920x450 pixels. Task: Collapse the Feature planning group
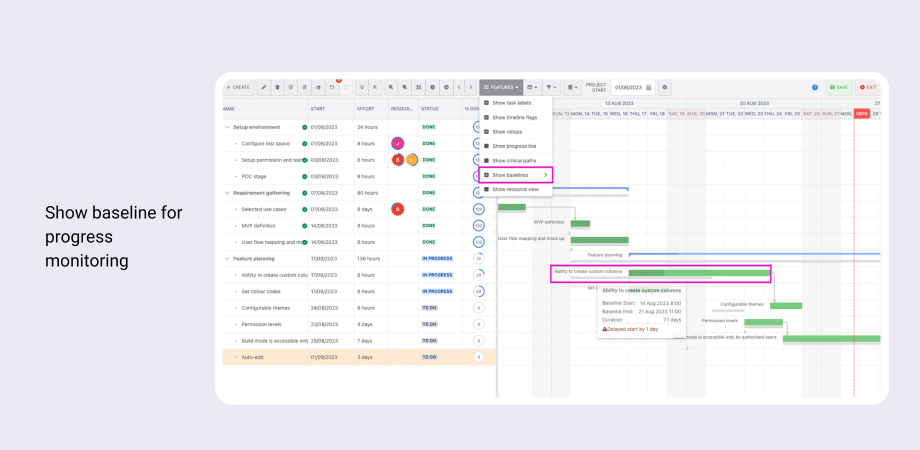[x=227, y=258]
